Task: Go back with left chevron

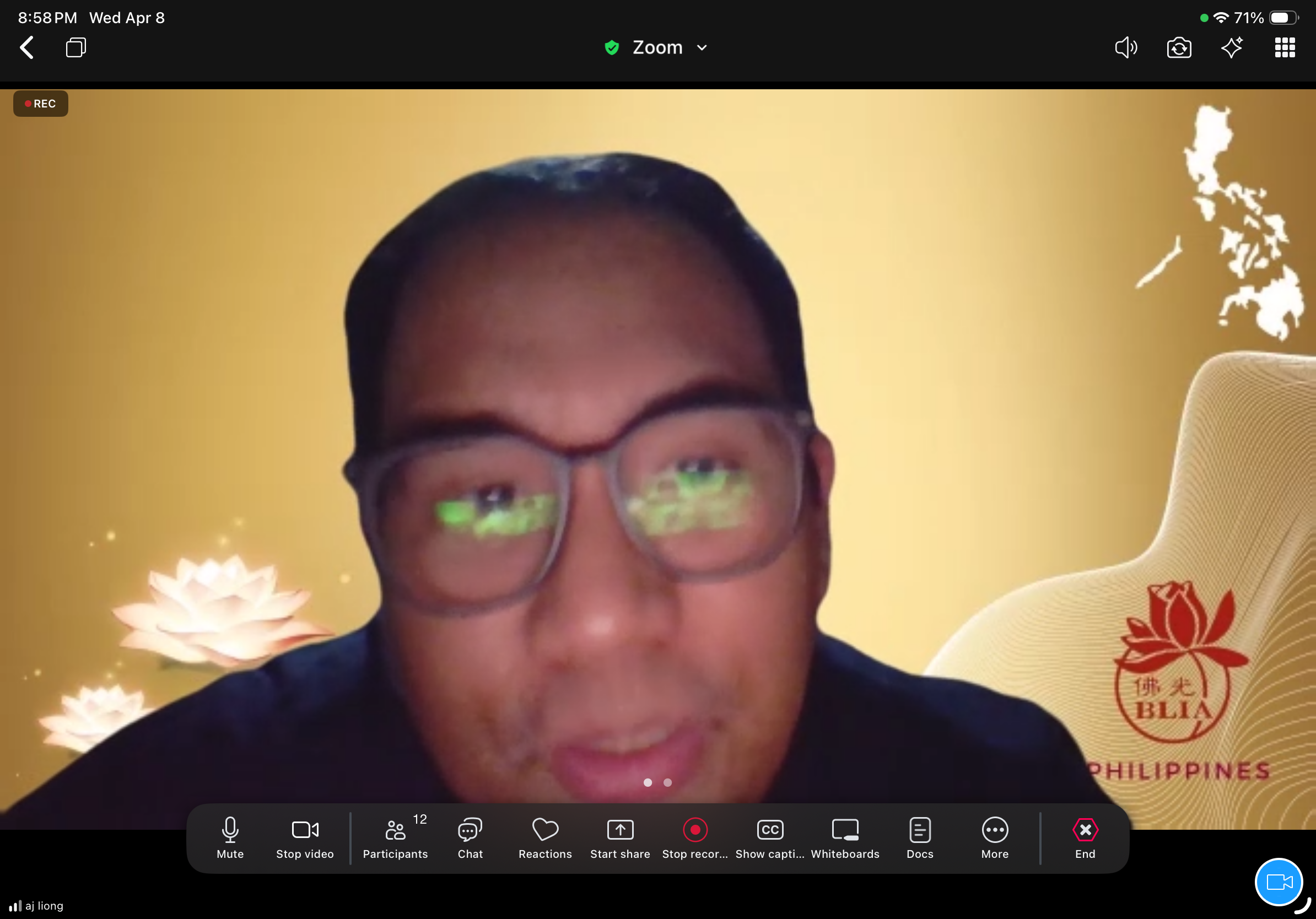Action: [27, 47]
